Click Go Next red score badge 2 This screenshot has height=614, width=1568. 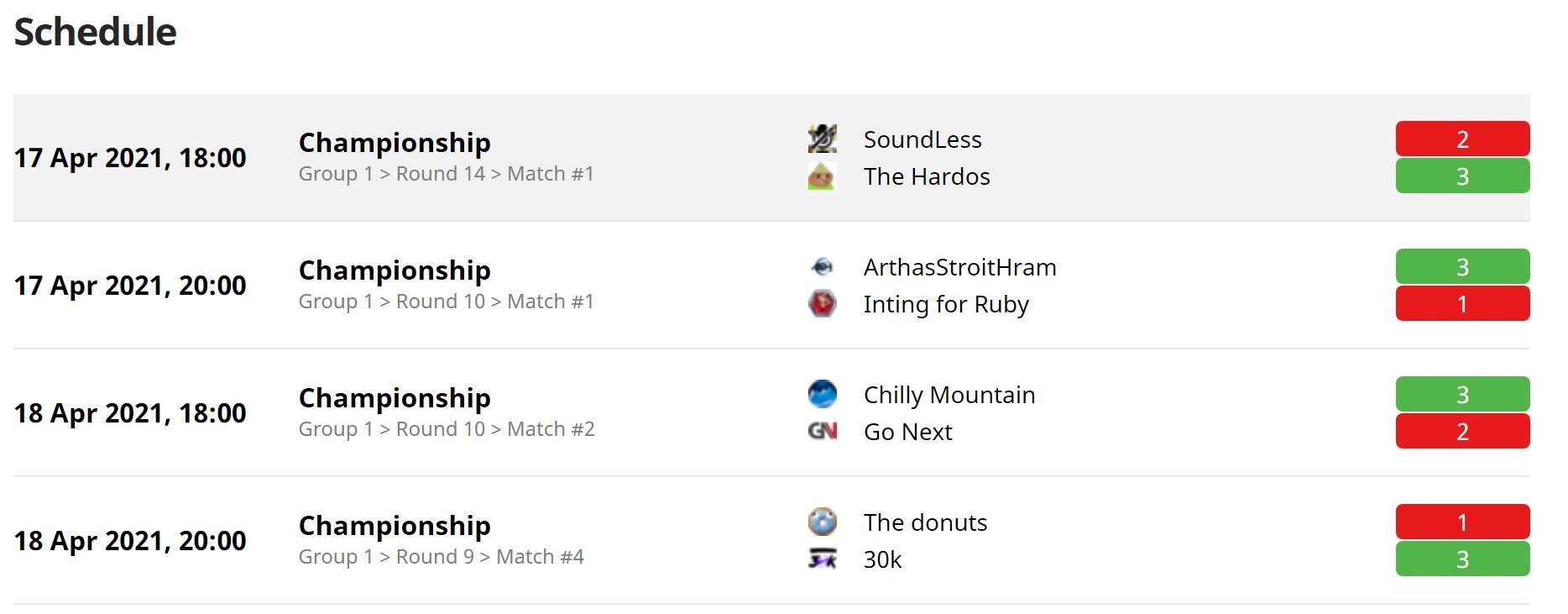[x=1462, y=431]
